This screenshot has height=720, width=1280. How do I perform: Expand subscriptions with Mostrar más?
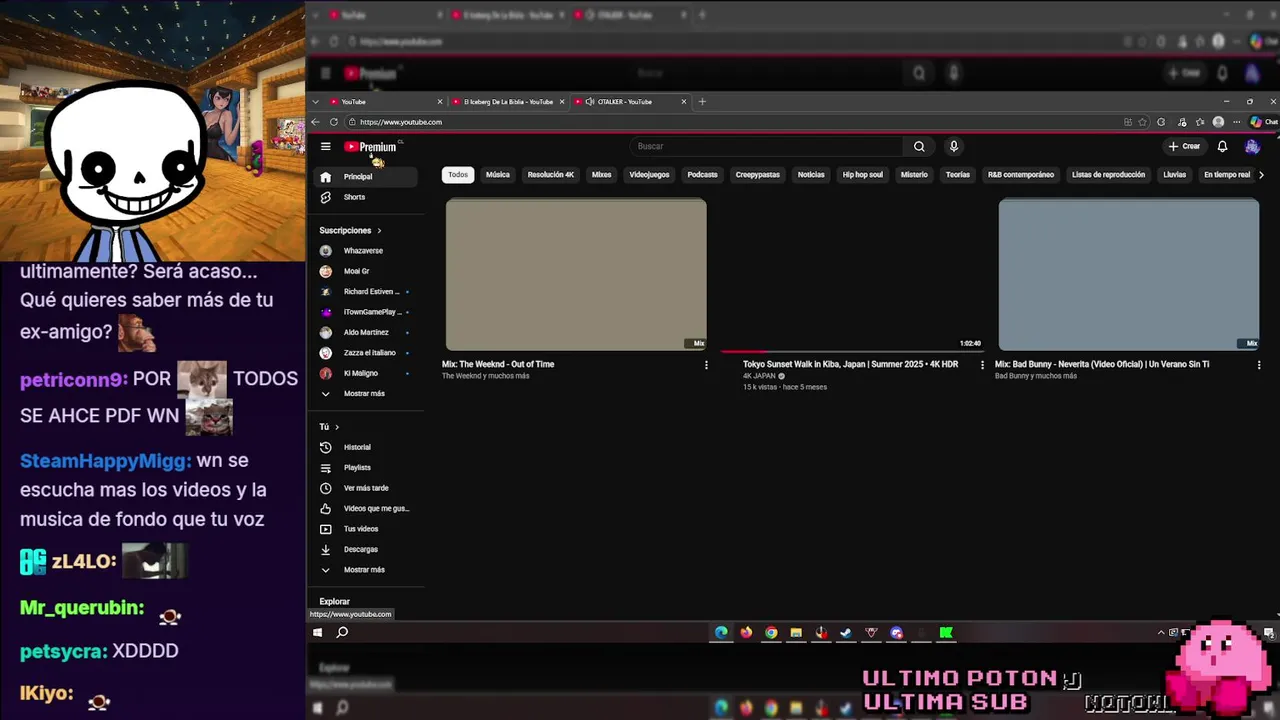tap(366, 393)
